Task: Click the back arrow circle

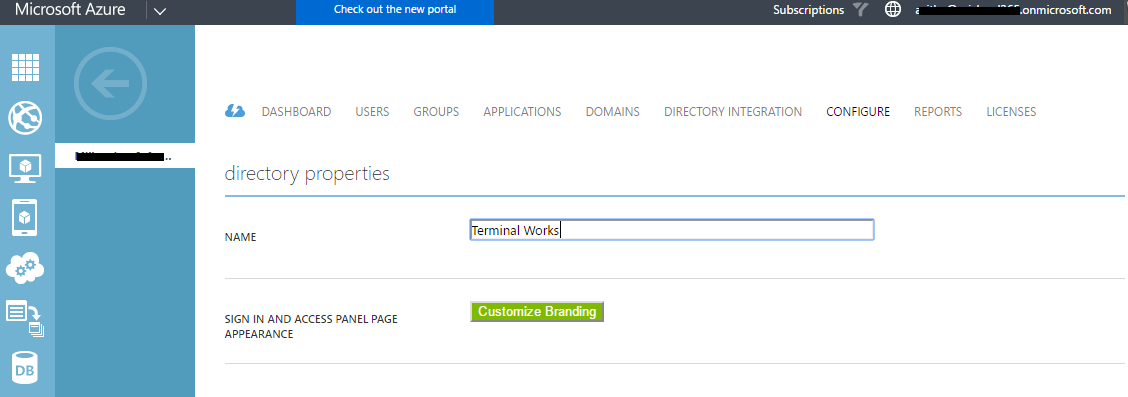Action: pos(110,83)
